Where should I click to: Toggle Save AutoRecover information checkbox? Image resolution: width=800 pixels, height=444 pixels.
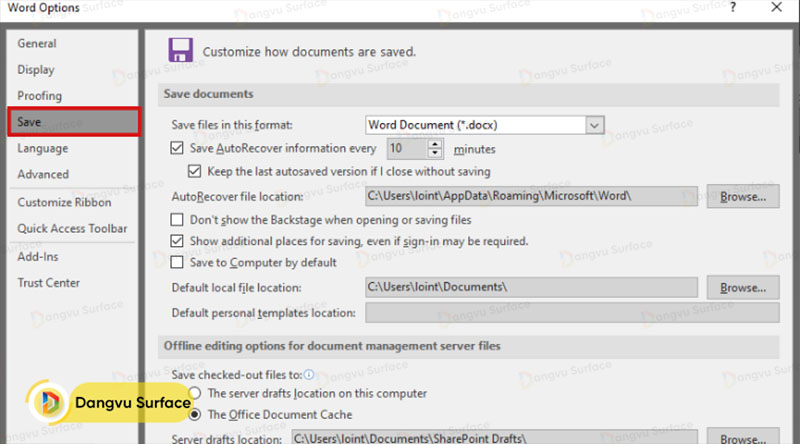pyautogui.click(x=178, y=149)
